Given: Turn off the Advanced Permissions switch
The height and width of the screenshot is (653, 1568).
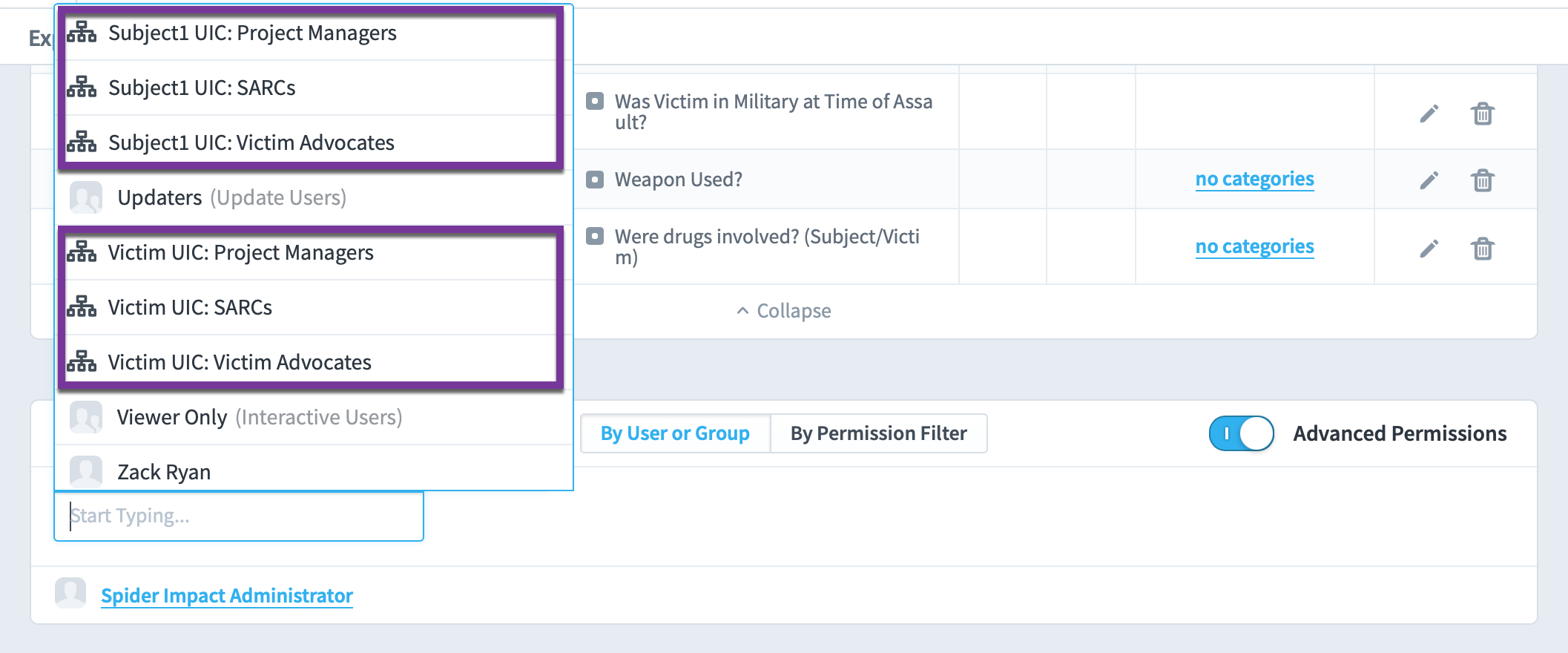Looking at the screenshot, I should point(1241,433).
